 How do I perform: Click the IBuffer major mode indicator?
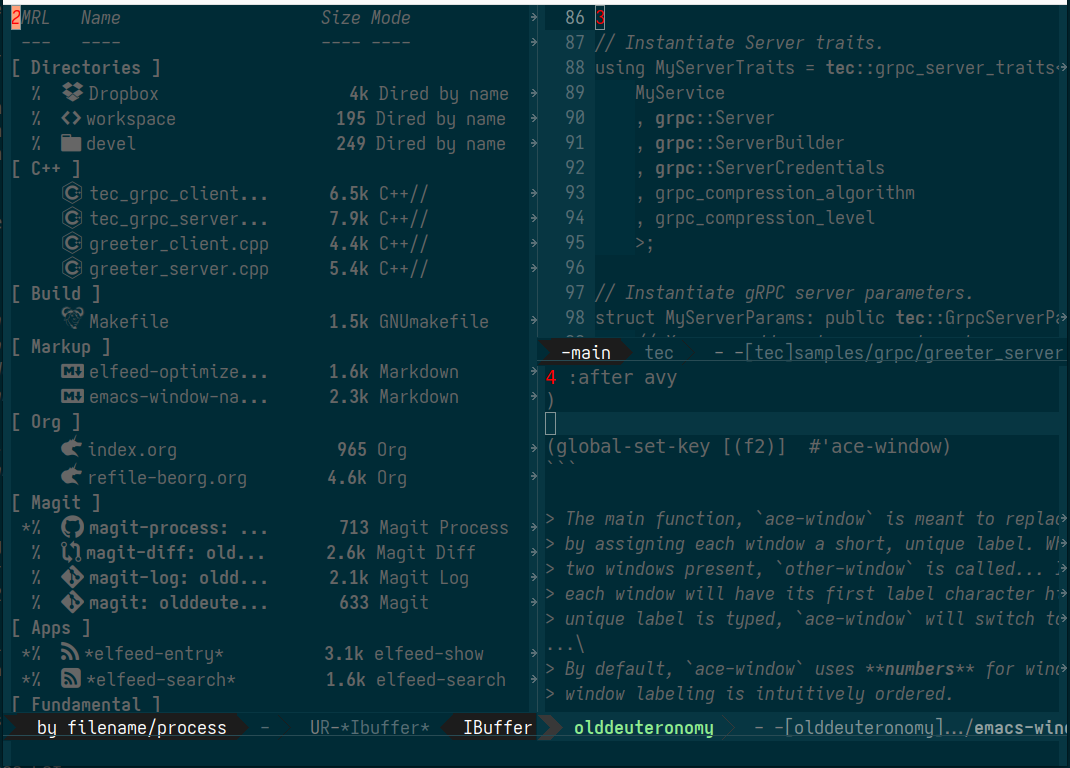coord(497,728)
